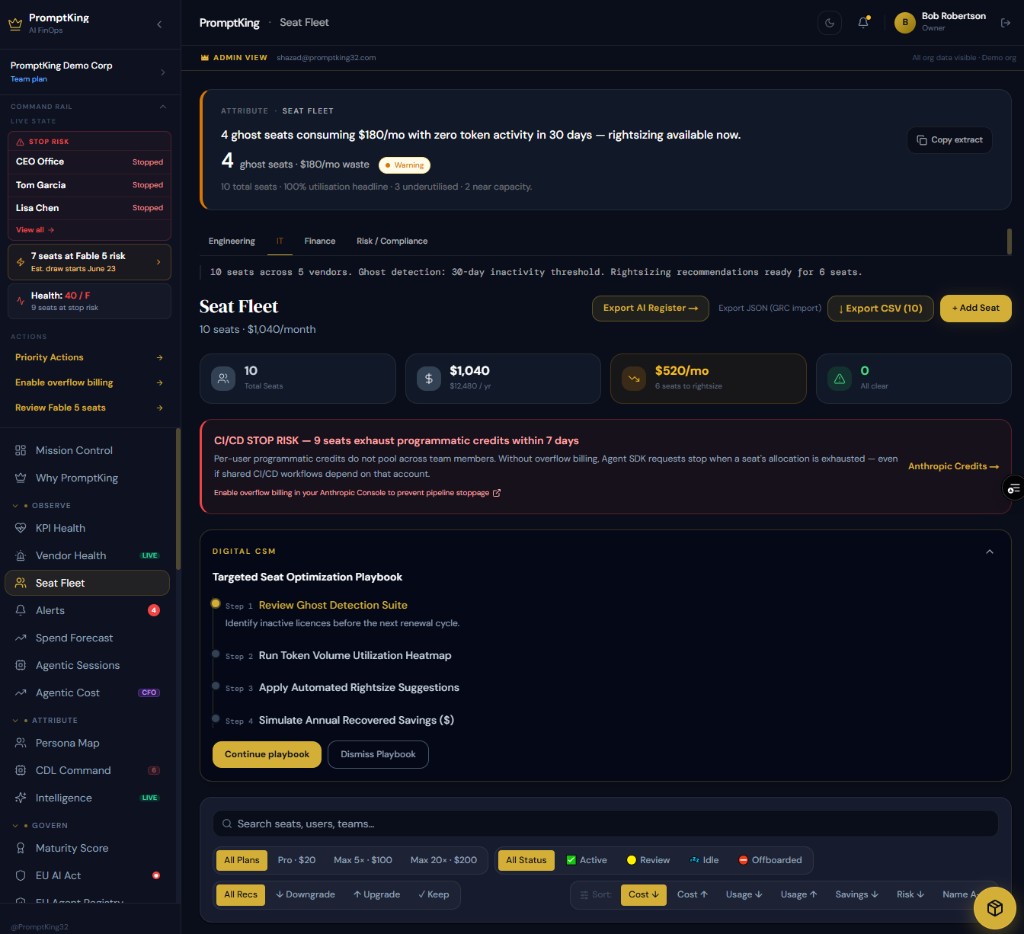The height and width of the screenshot is (934, 1024).
Task: Click the sidebar scrollbar
Action: [178, 498]
